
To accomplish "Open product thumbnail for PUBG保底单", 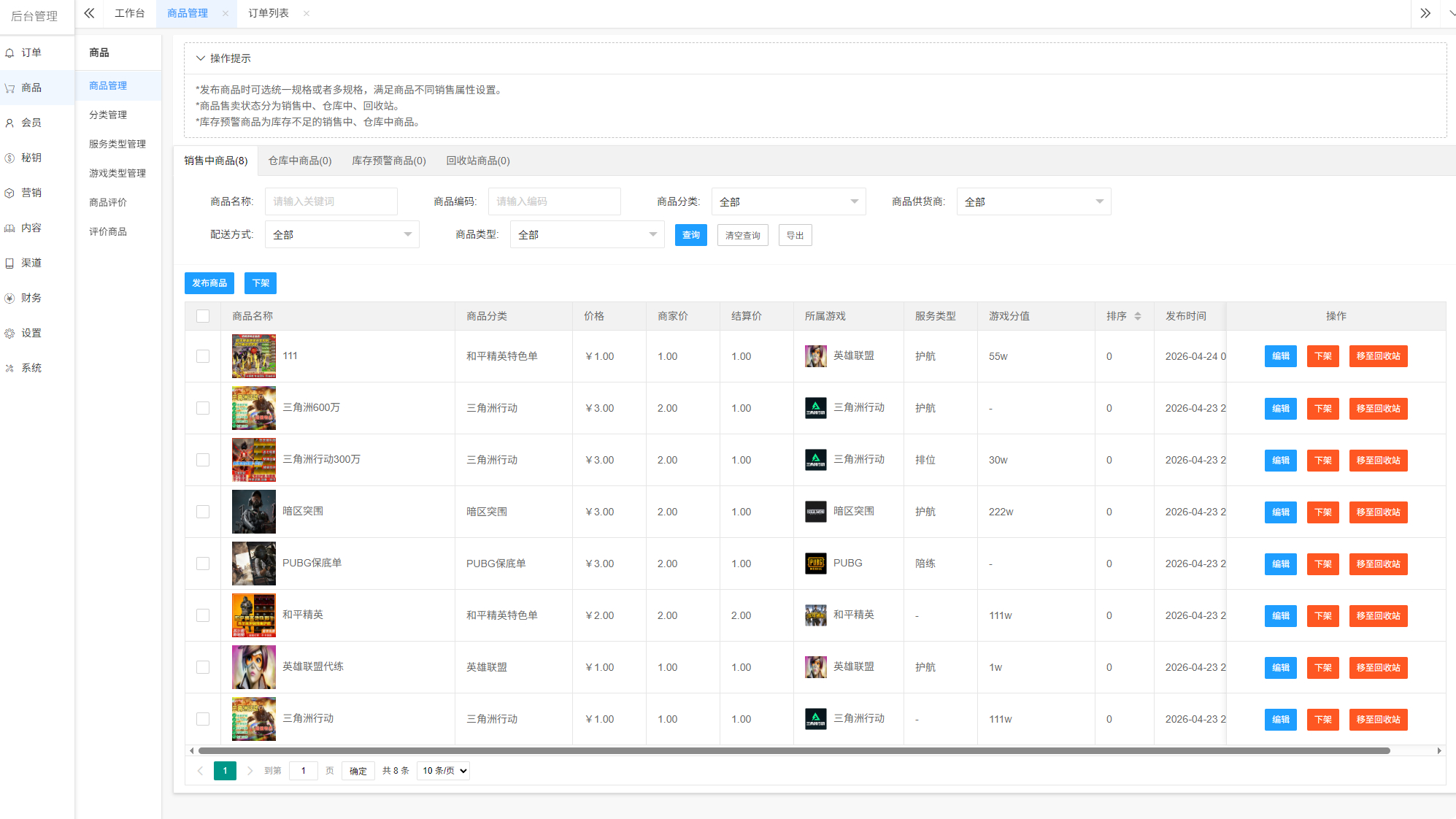I will tap(254, 564).
